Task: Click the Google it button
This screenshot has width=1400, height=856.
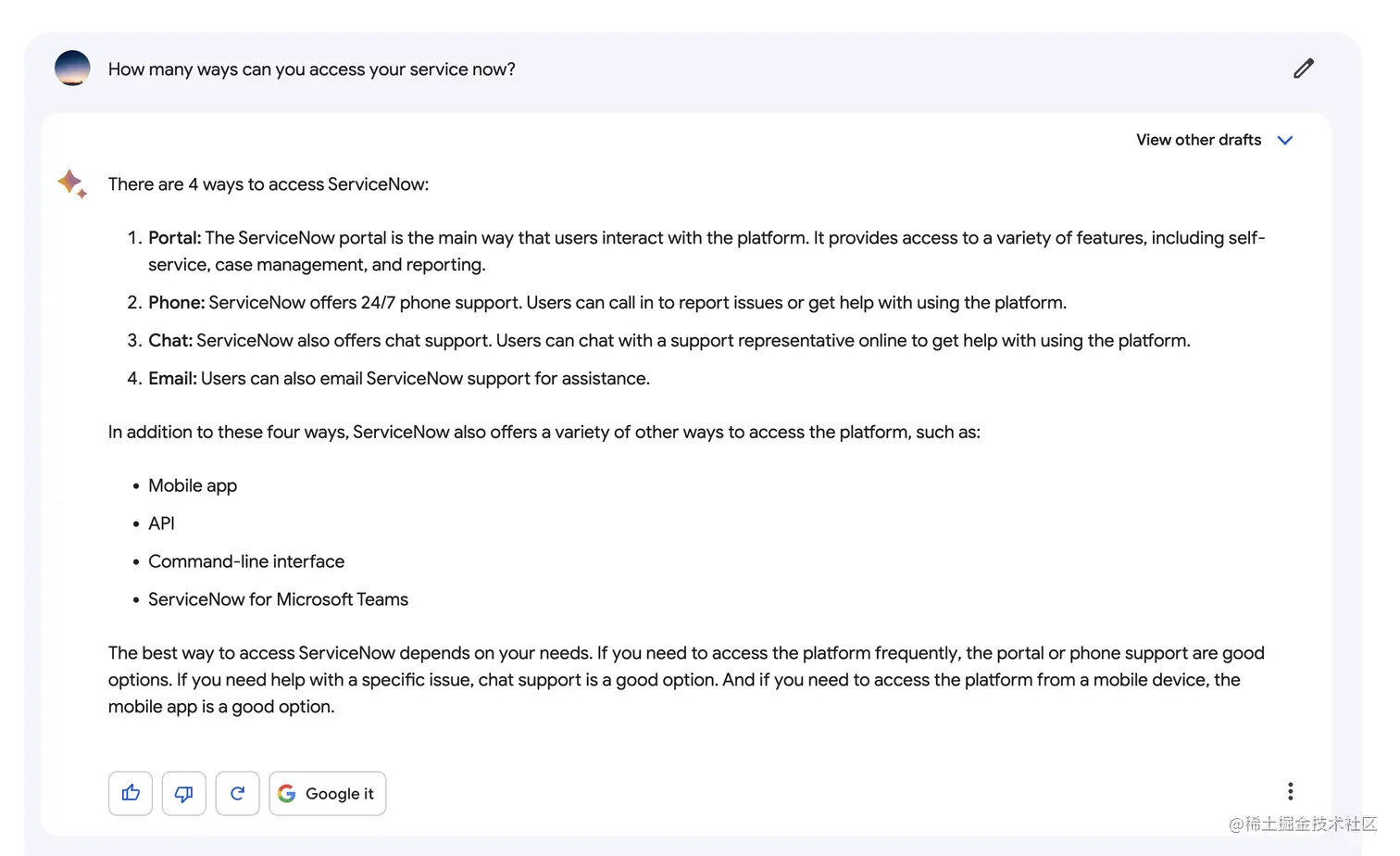Action: coord(328,793)
